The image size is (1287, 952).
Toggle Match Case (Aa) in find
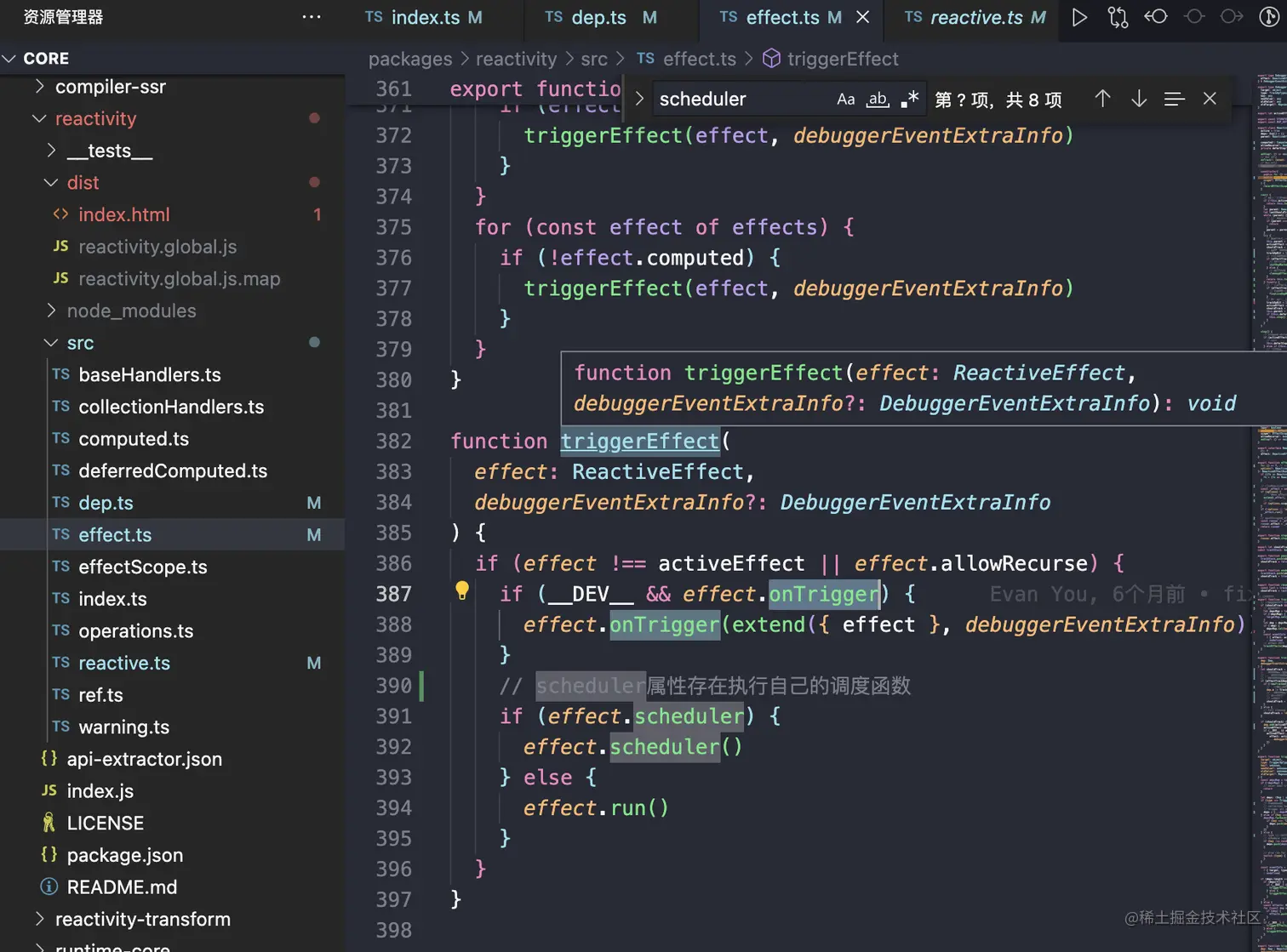click(845, 99)
